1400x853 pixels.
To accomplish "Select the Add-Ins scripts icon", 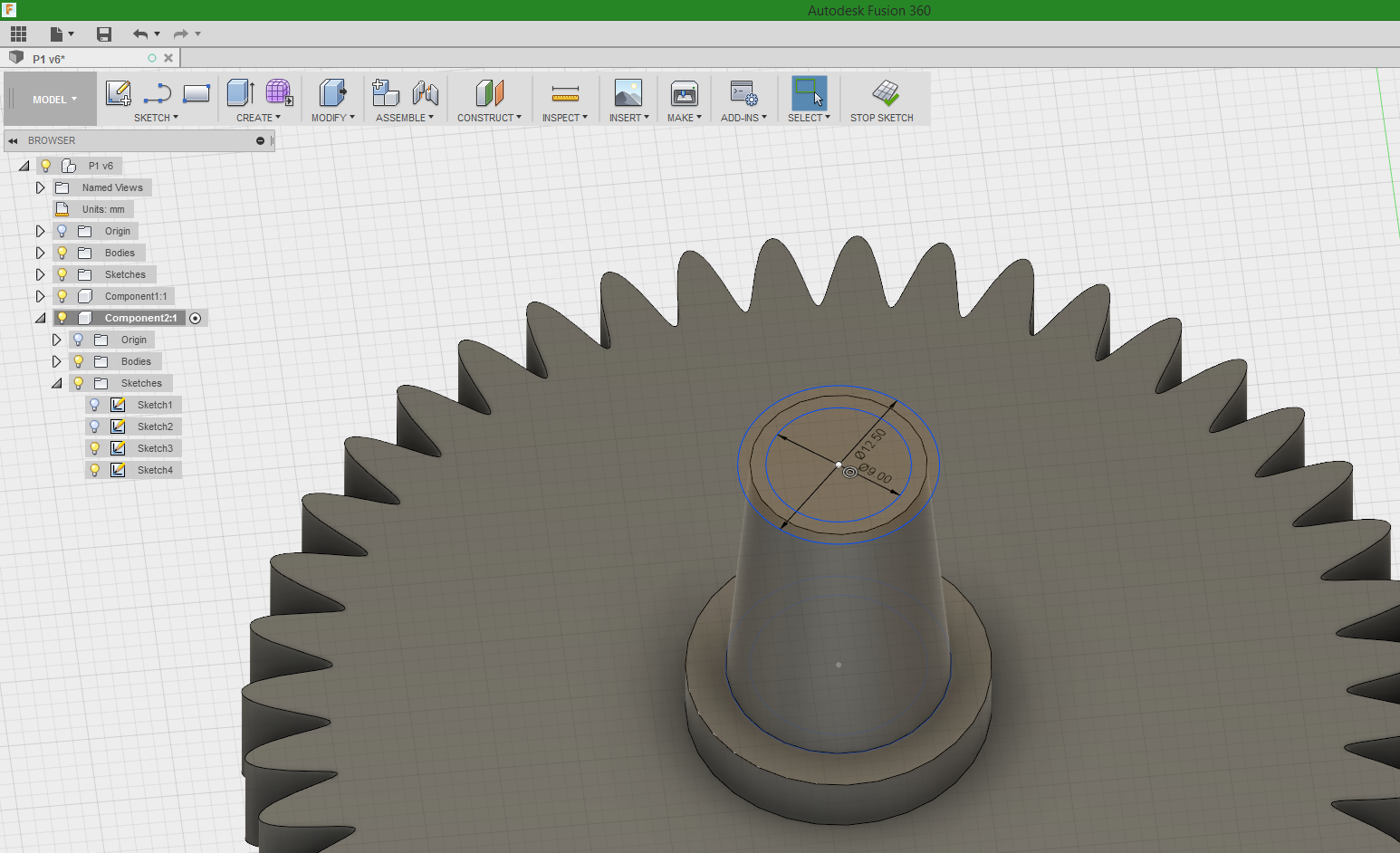I will click(743, 92).
